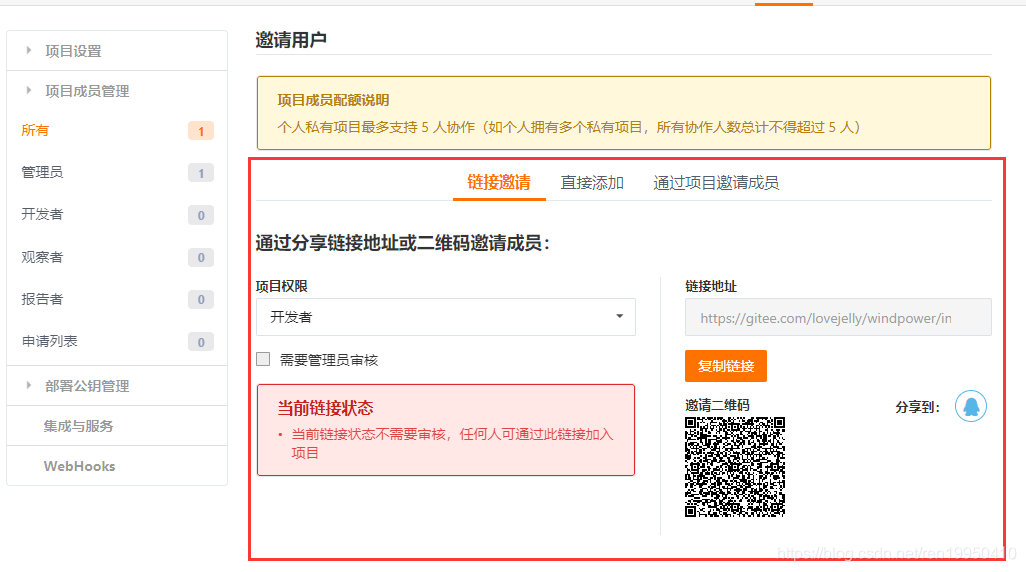Click the count badge next to 申请列表
Image resolution: width=1026 pixels, height=572 pixels.
tap(201, 342)
